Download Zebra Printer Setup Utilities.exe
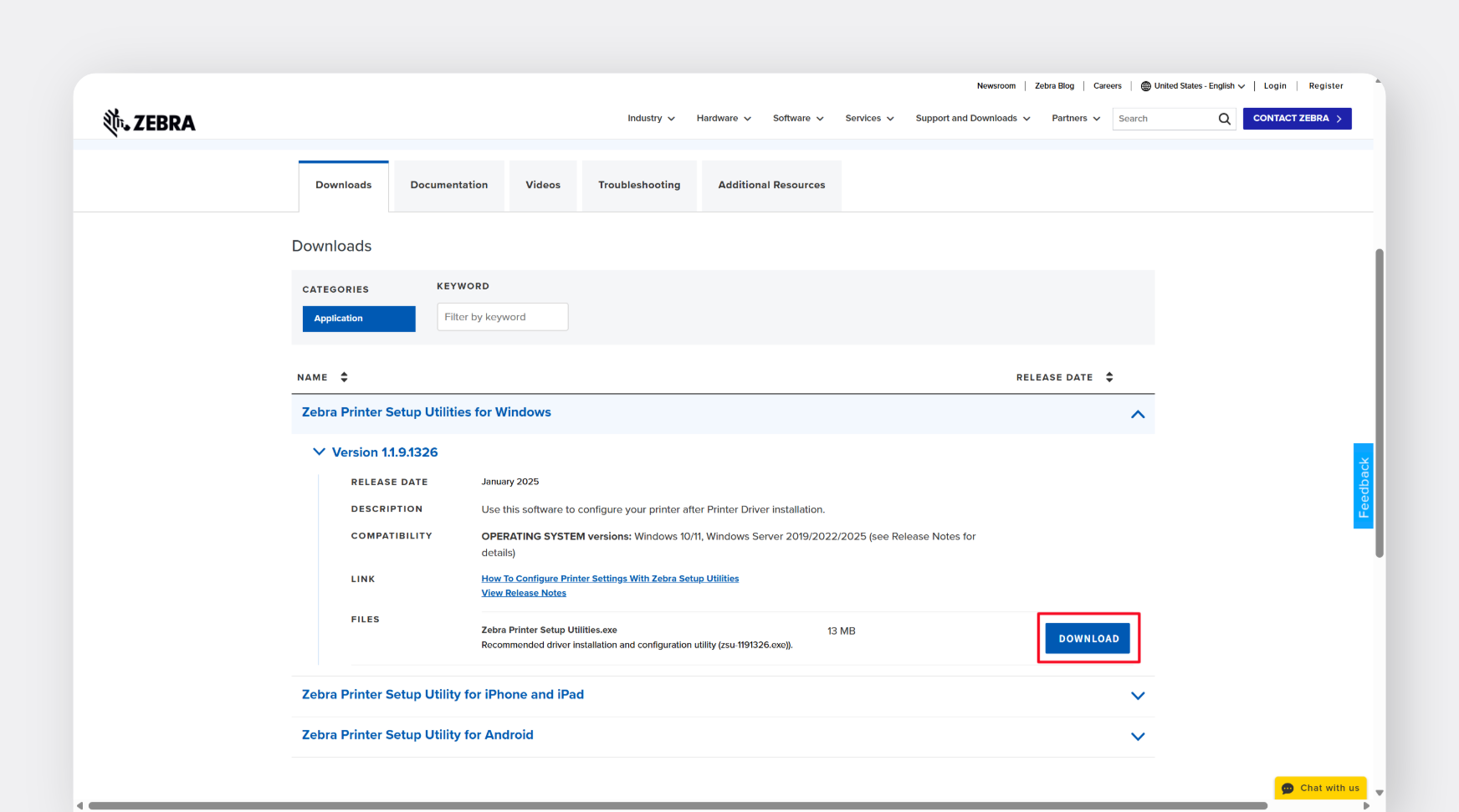1459x812 pixels. (1088, 639)
